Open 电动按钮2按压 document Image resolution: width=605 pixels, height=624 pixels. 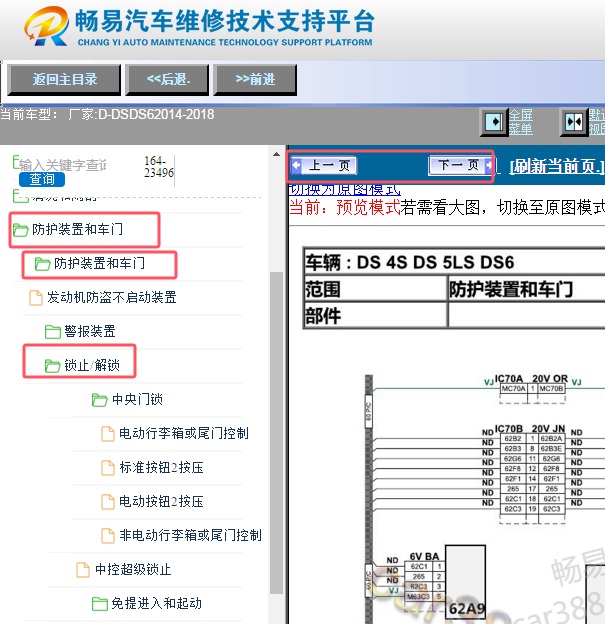coord(161,501)
